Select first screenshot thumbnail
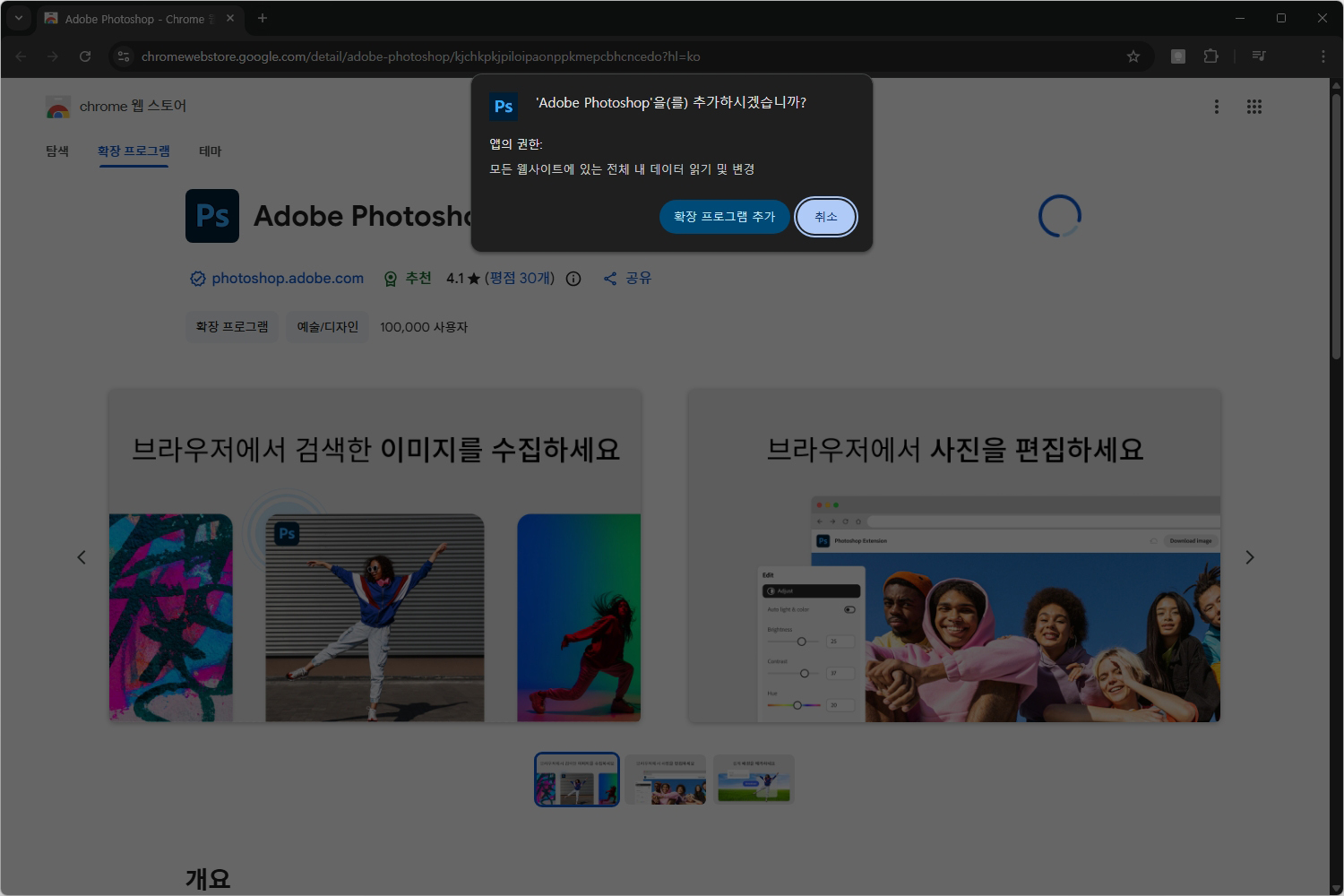The height and width of the screenshot is (896, 1344). click(x=577, y=780)
